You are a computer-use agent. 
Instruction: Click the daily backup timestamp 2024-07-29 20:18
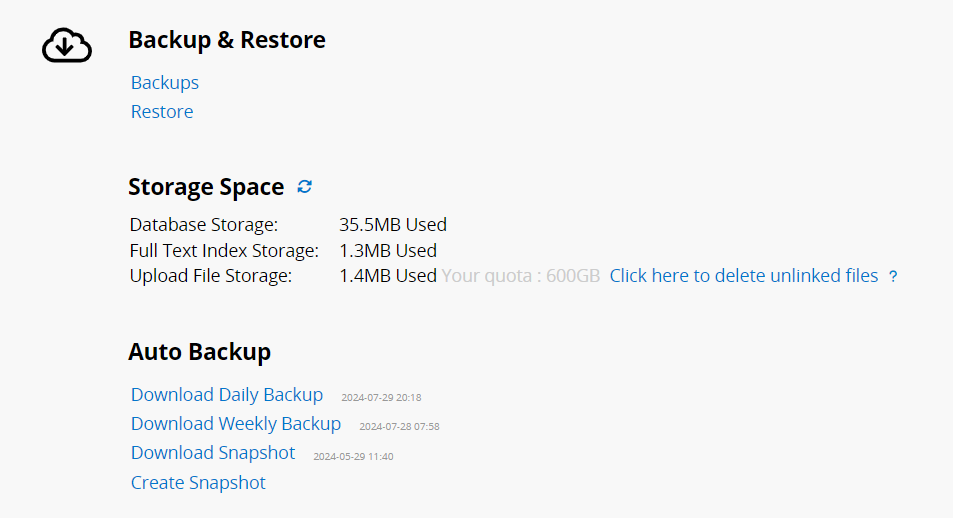pos(381,398)
